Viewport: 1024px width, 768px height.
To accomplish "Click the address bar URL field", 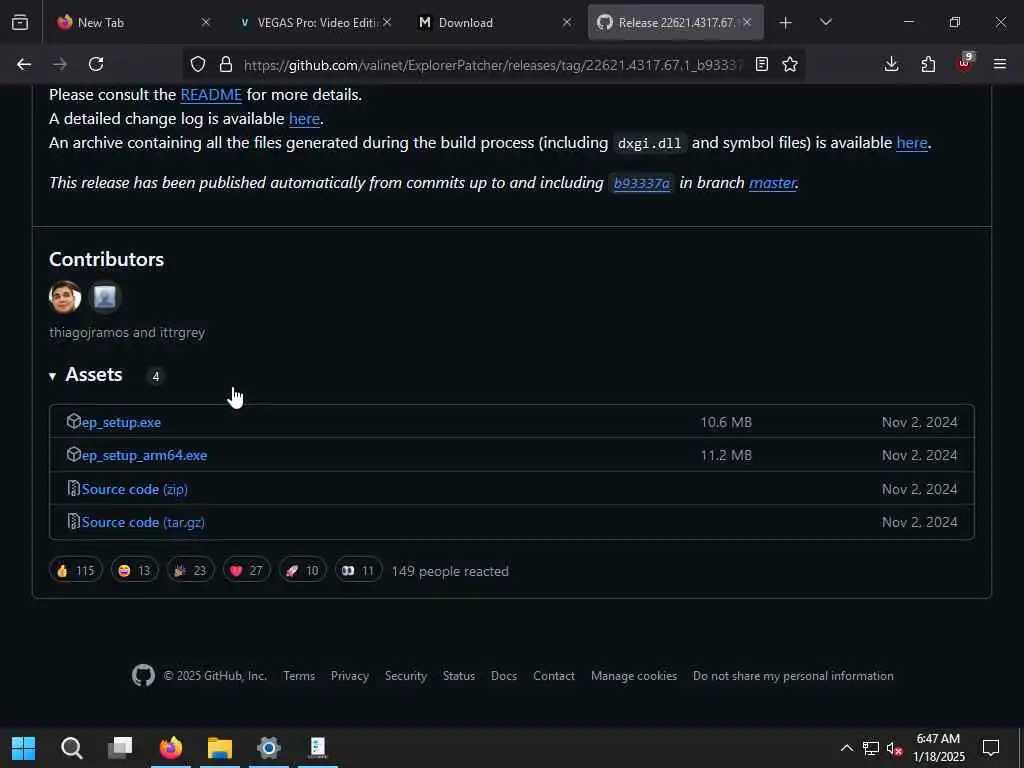I will coord(492,65).
